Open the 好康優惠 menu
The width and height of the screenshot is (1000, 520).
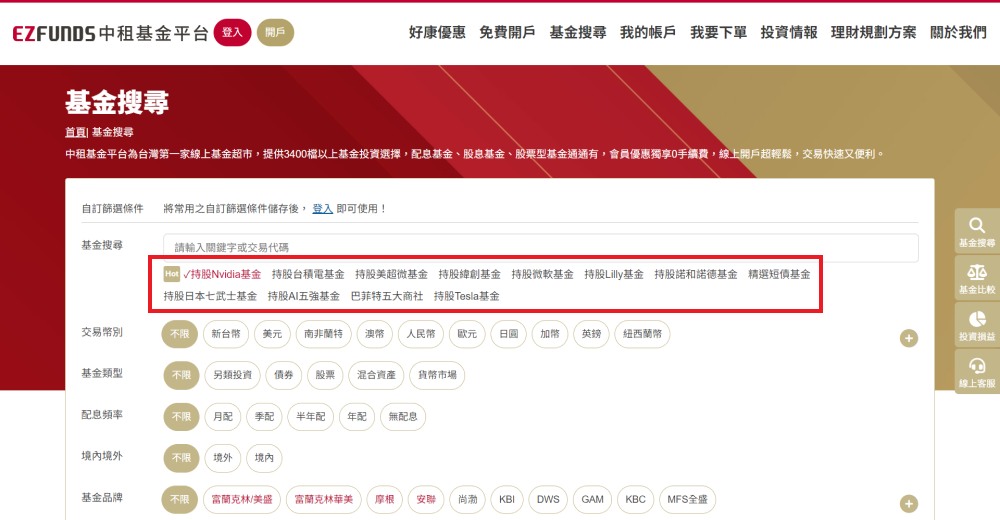(437, 33)
